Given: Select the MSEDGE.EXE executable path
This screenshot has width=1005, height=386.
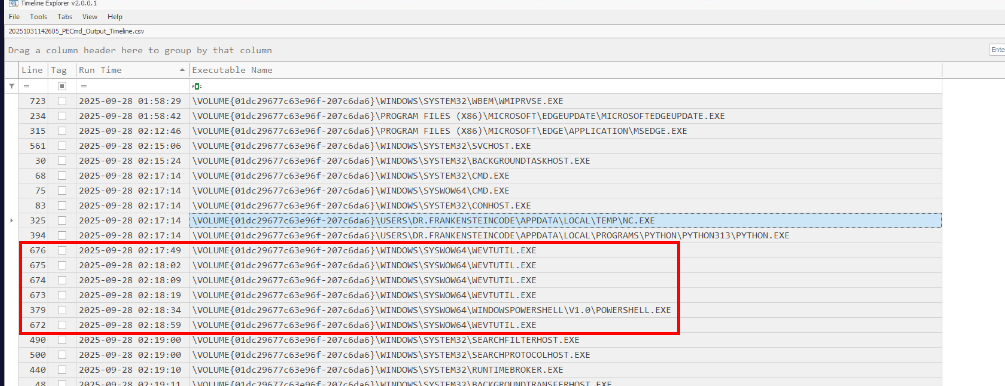Looking at the screenshot, I should tap(439, 131).
